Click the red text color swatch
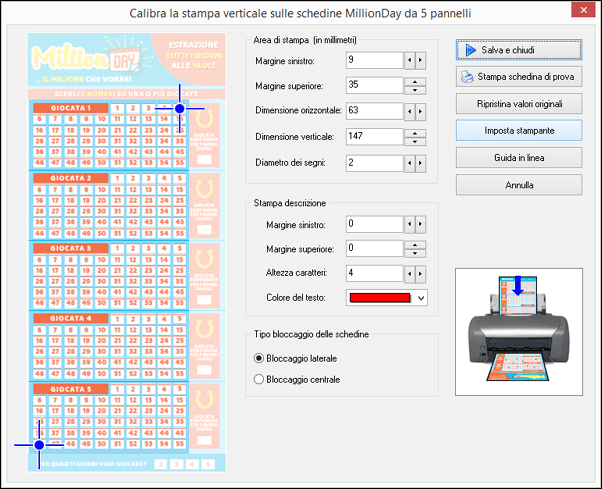 coord(380,297)
